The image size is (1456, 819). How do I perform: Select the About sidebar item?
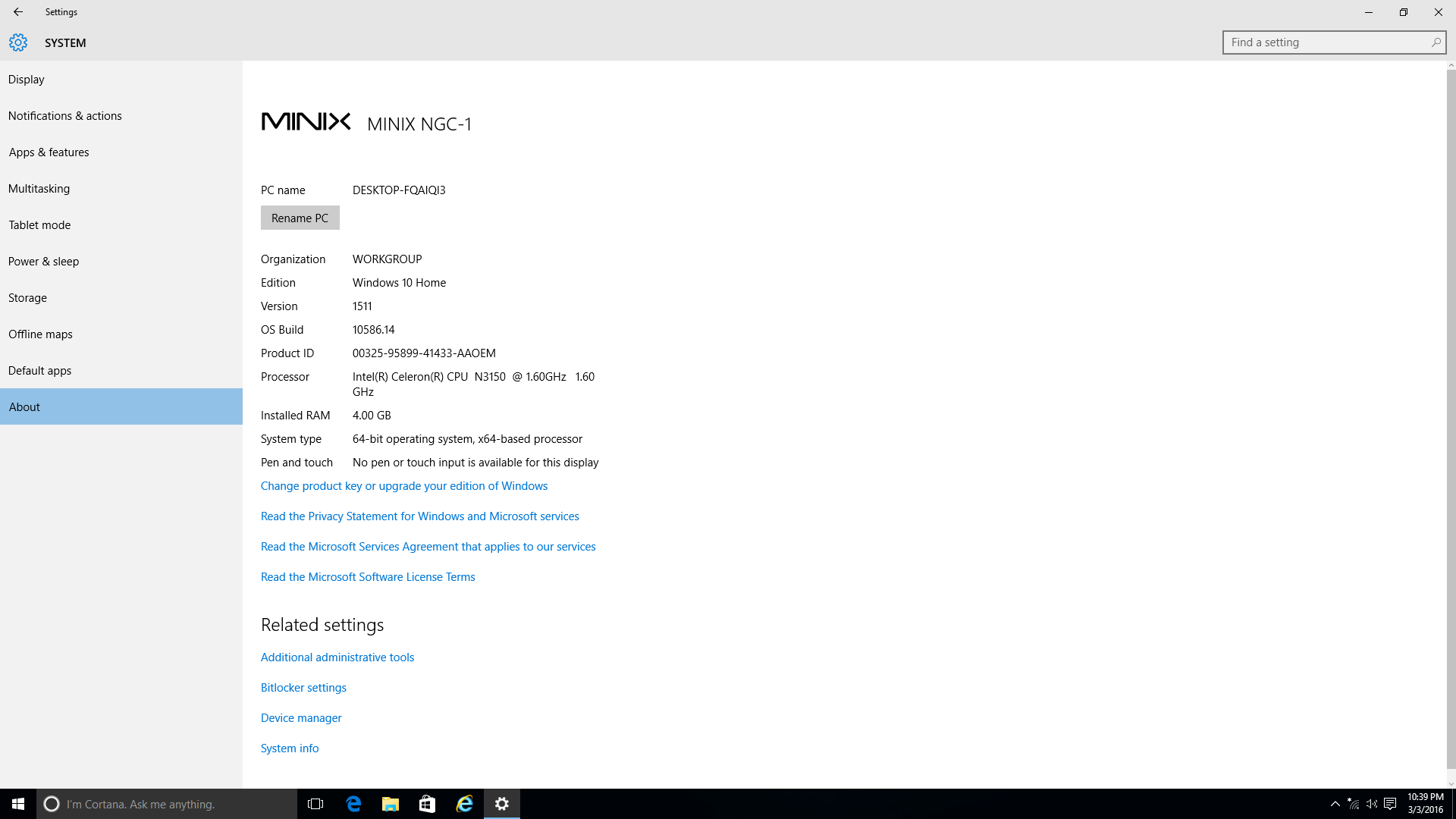click(121, 406)
